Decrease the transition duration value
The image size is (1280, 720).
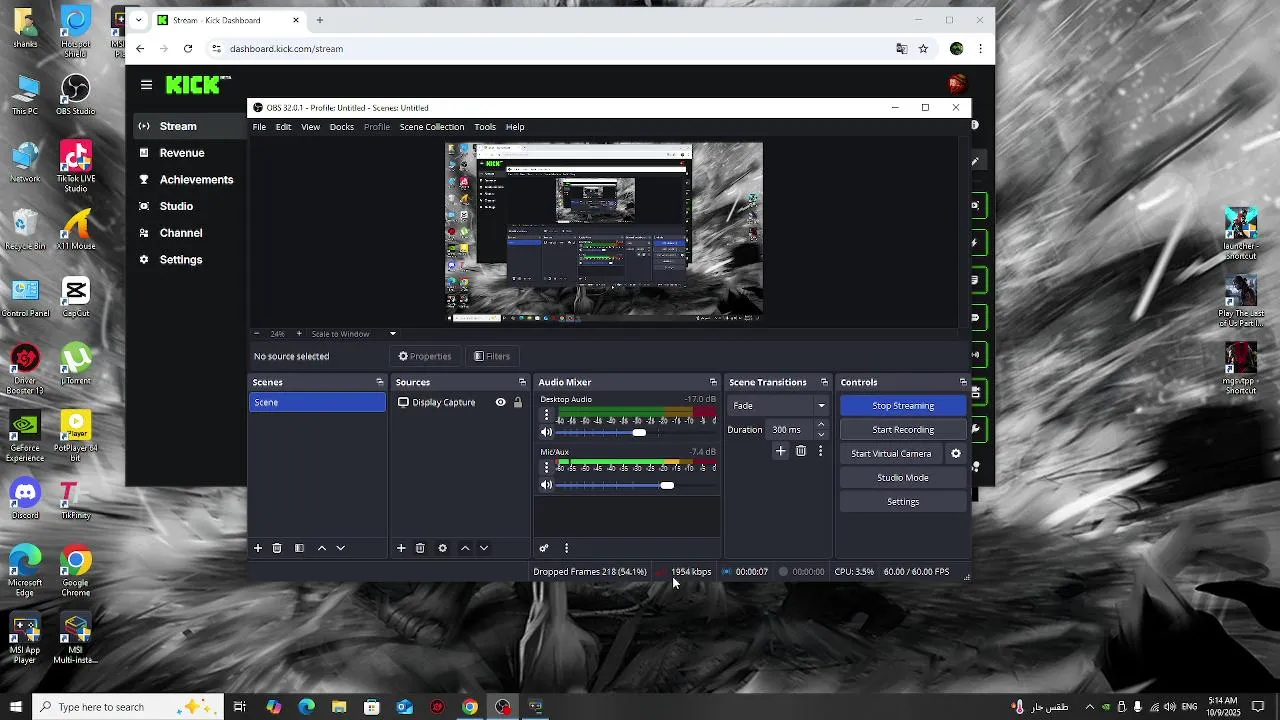(822, 435)
